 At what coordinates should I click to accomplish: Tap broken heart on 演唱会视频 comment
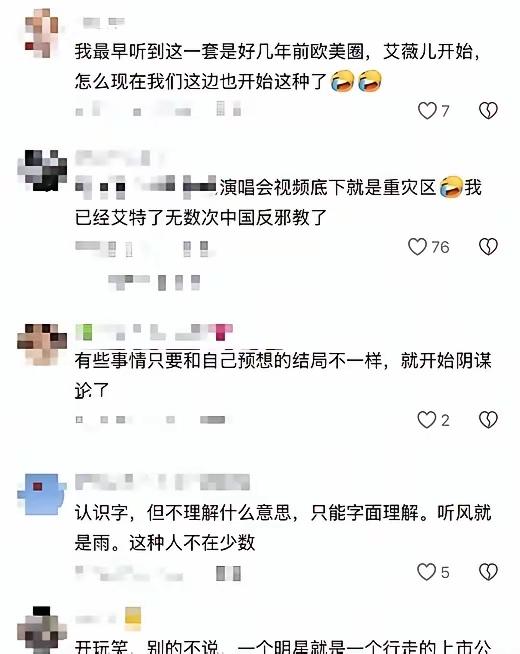[x=488, y=247]
